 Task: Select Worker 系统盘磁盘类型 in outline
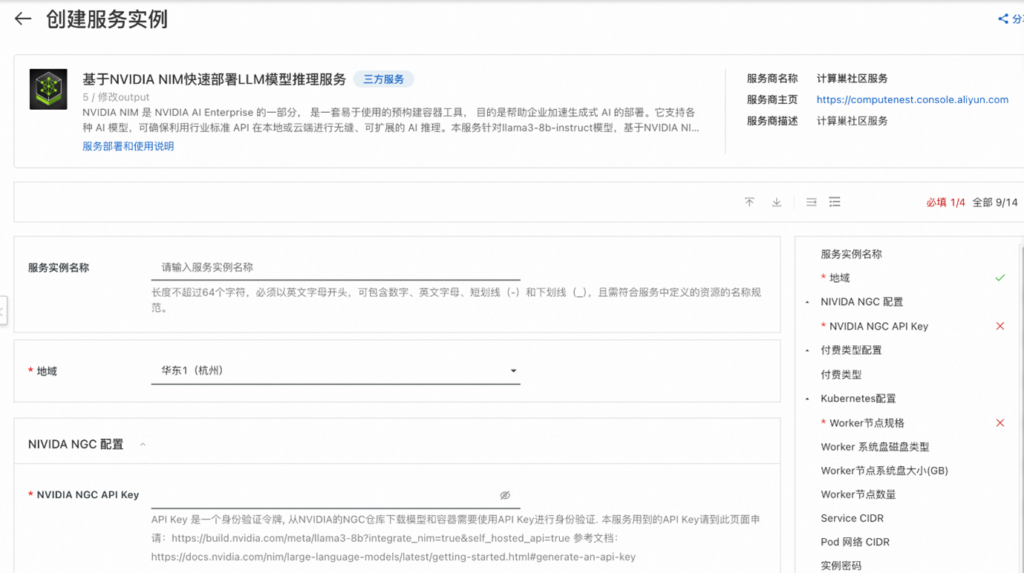point(874,447)
